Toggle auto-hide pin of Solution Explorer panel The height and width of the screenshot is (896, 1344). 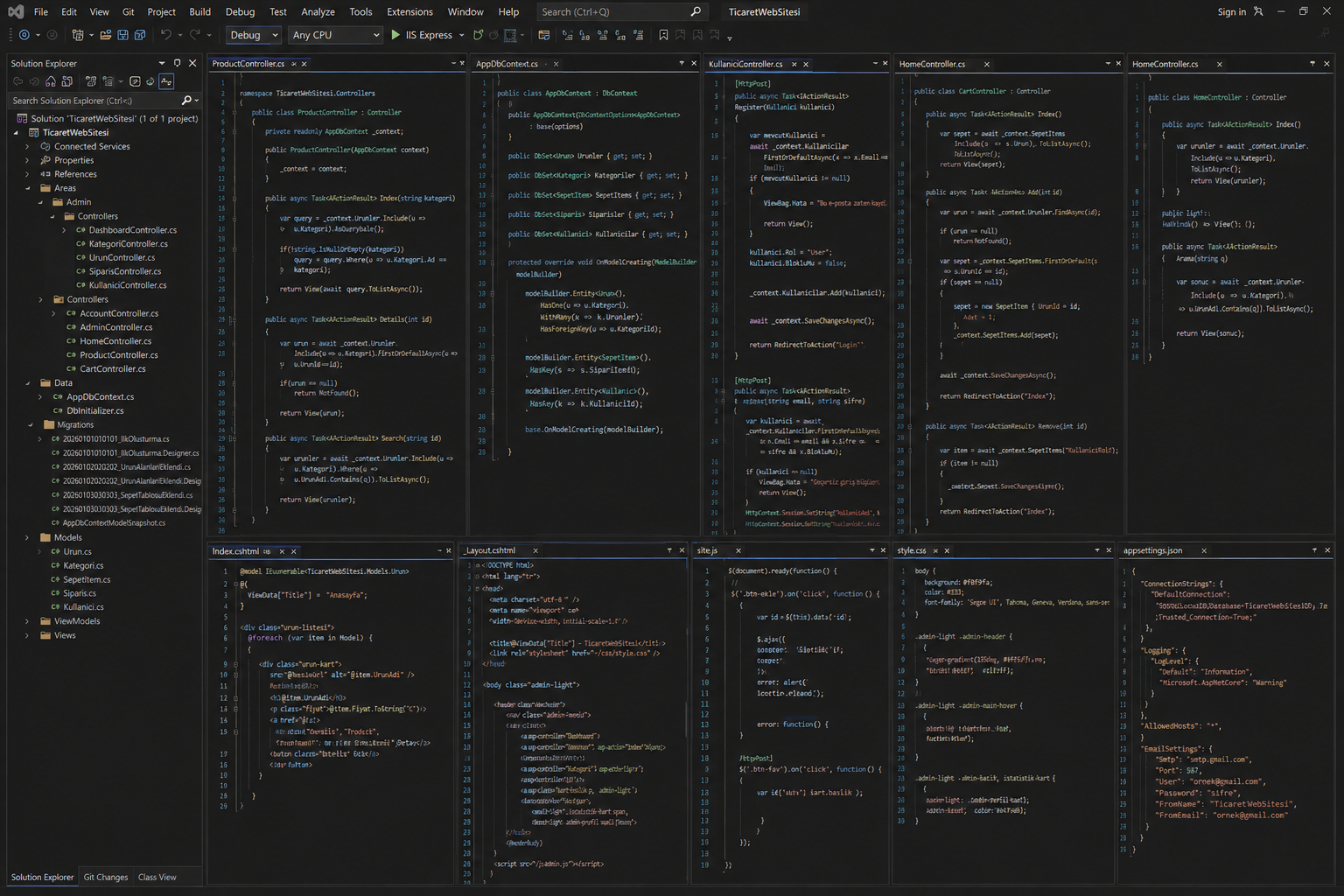pos(178,63)
